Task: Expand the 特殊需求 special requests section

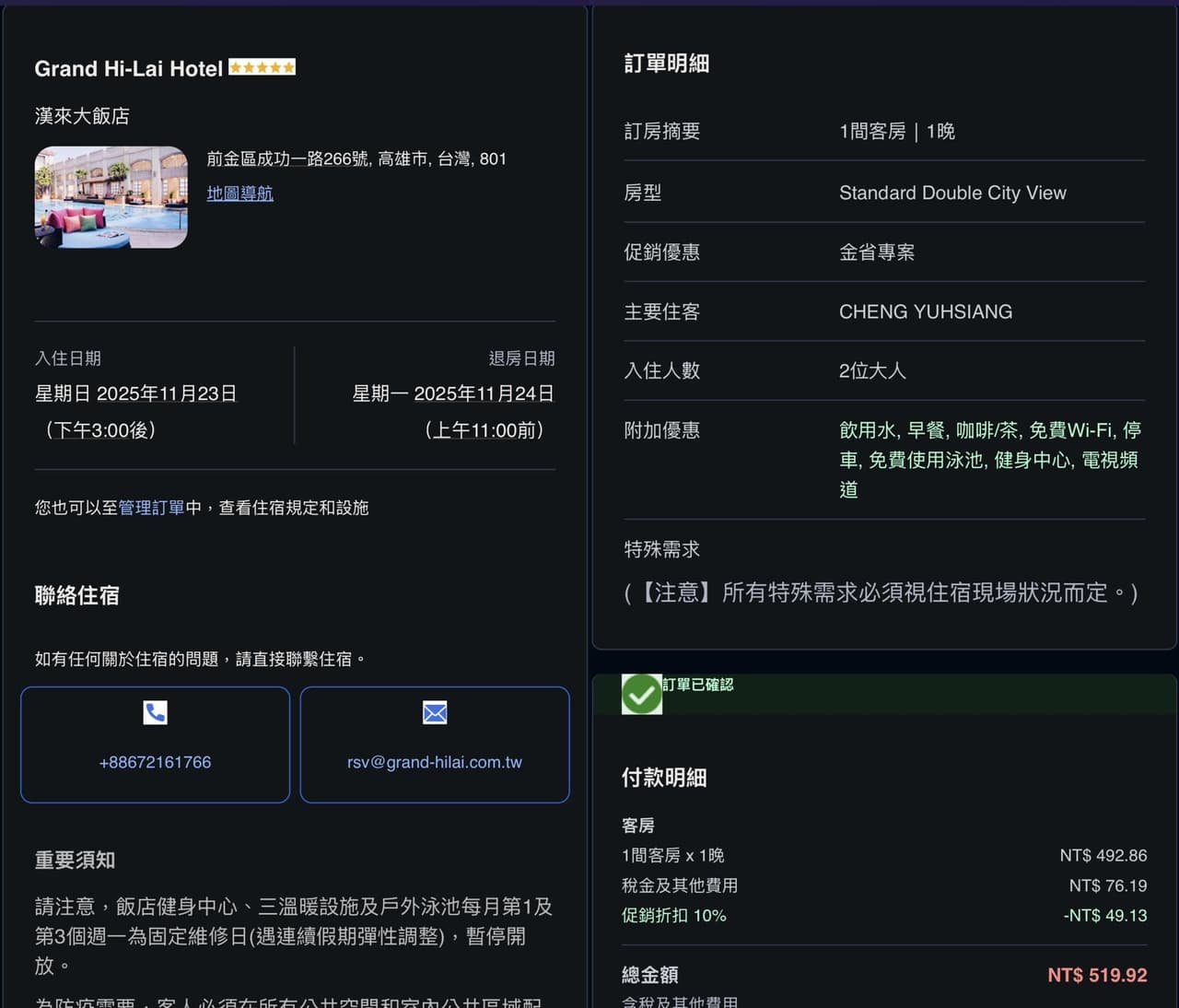Action: point(661,549)
